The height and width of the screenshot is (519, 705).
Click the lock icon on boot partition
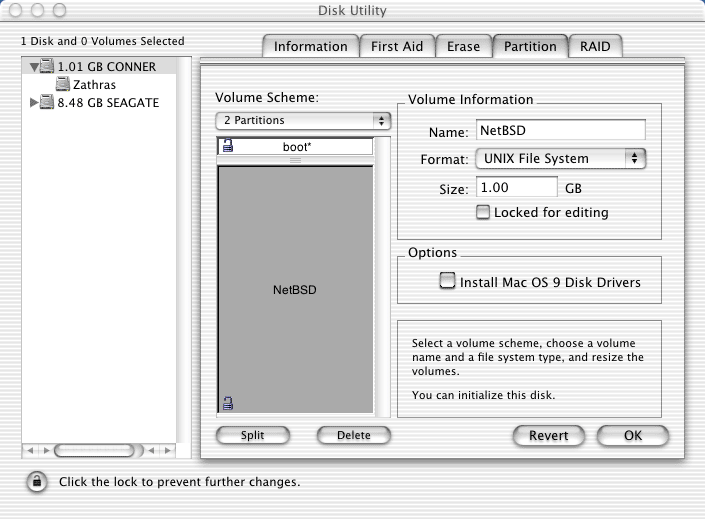(x=228, y=145)
